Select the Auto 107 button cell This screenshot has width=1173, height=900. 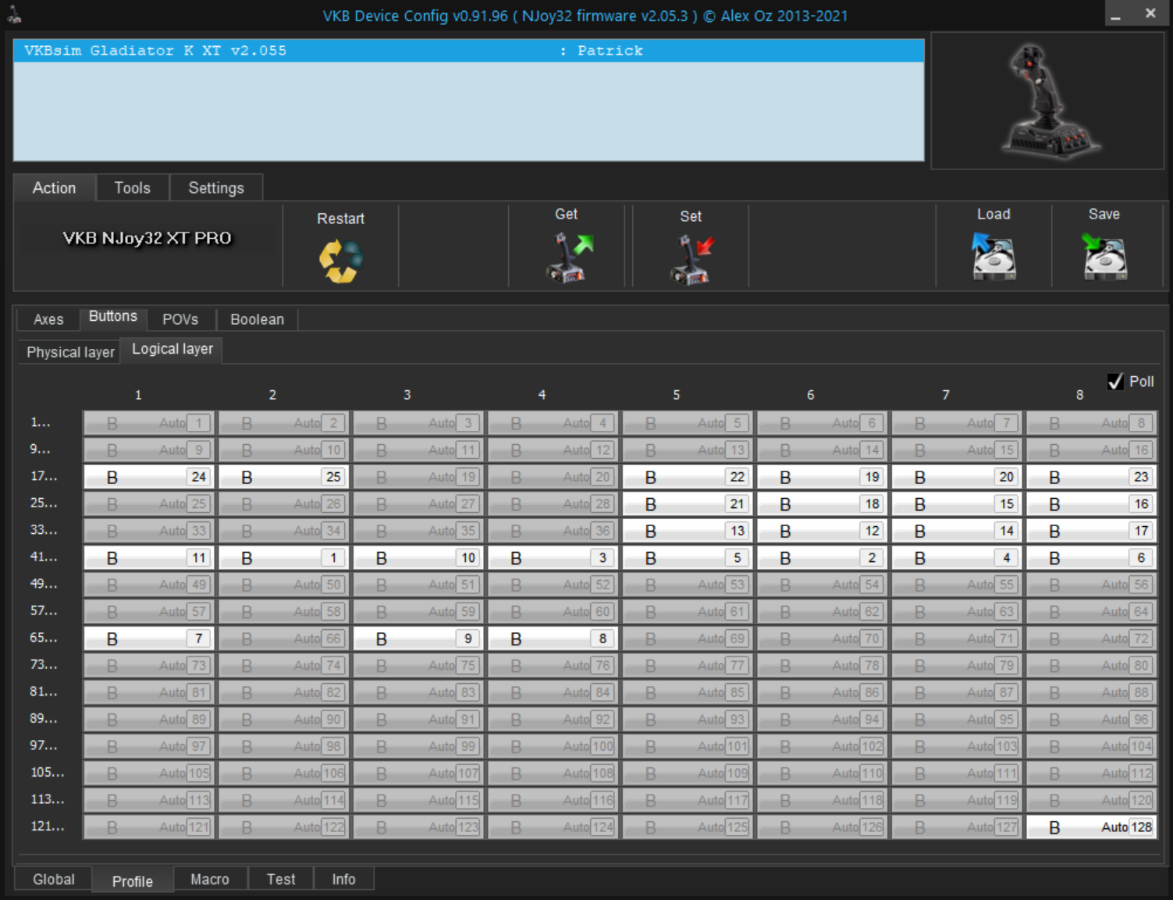point(418,774)
